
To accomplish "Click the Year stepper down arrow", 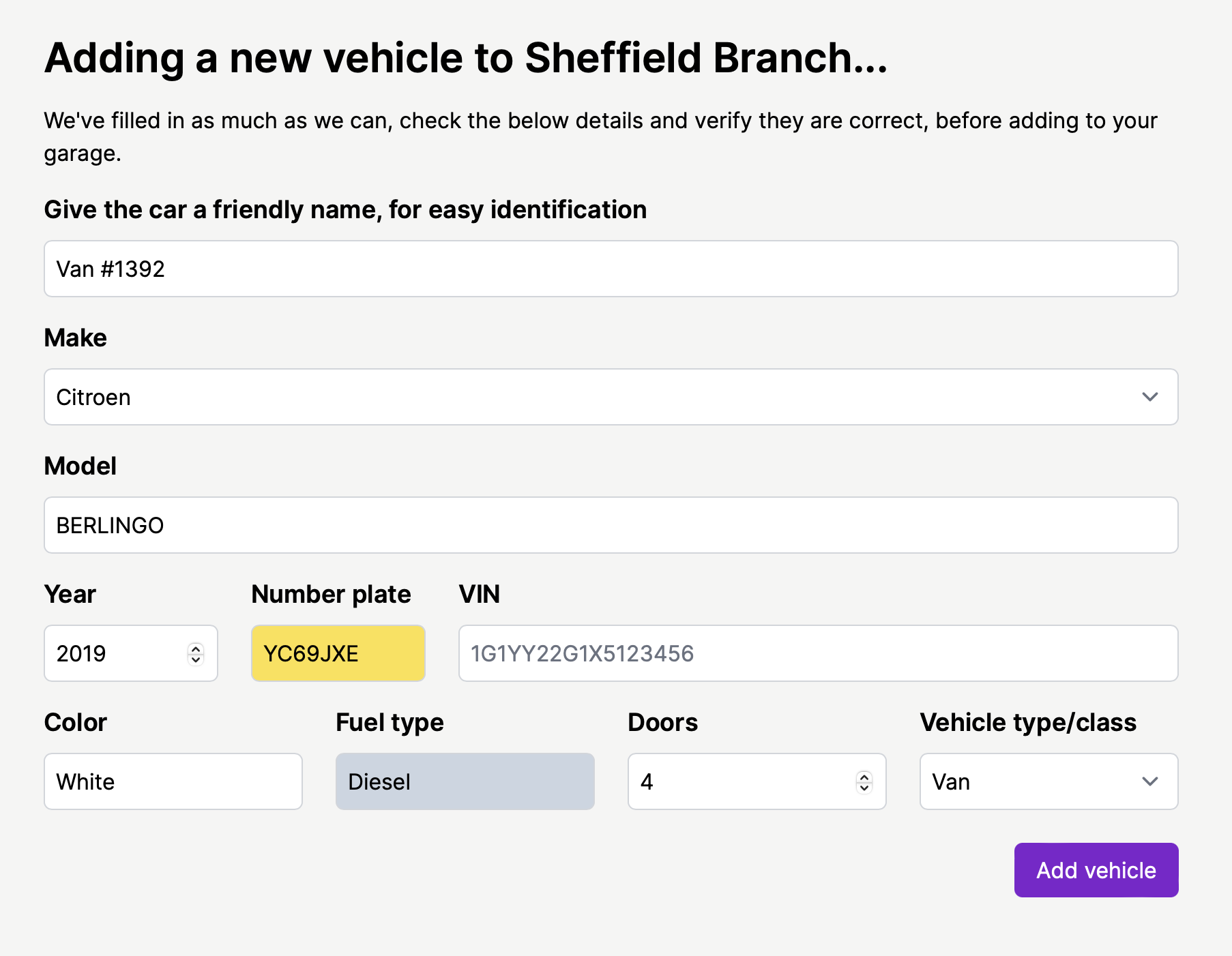I will pyautogui.click(x=196, y=659).
